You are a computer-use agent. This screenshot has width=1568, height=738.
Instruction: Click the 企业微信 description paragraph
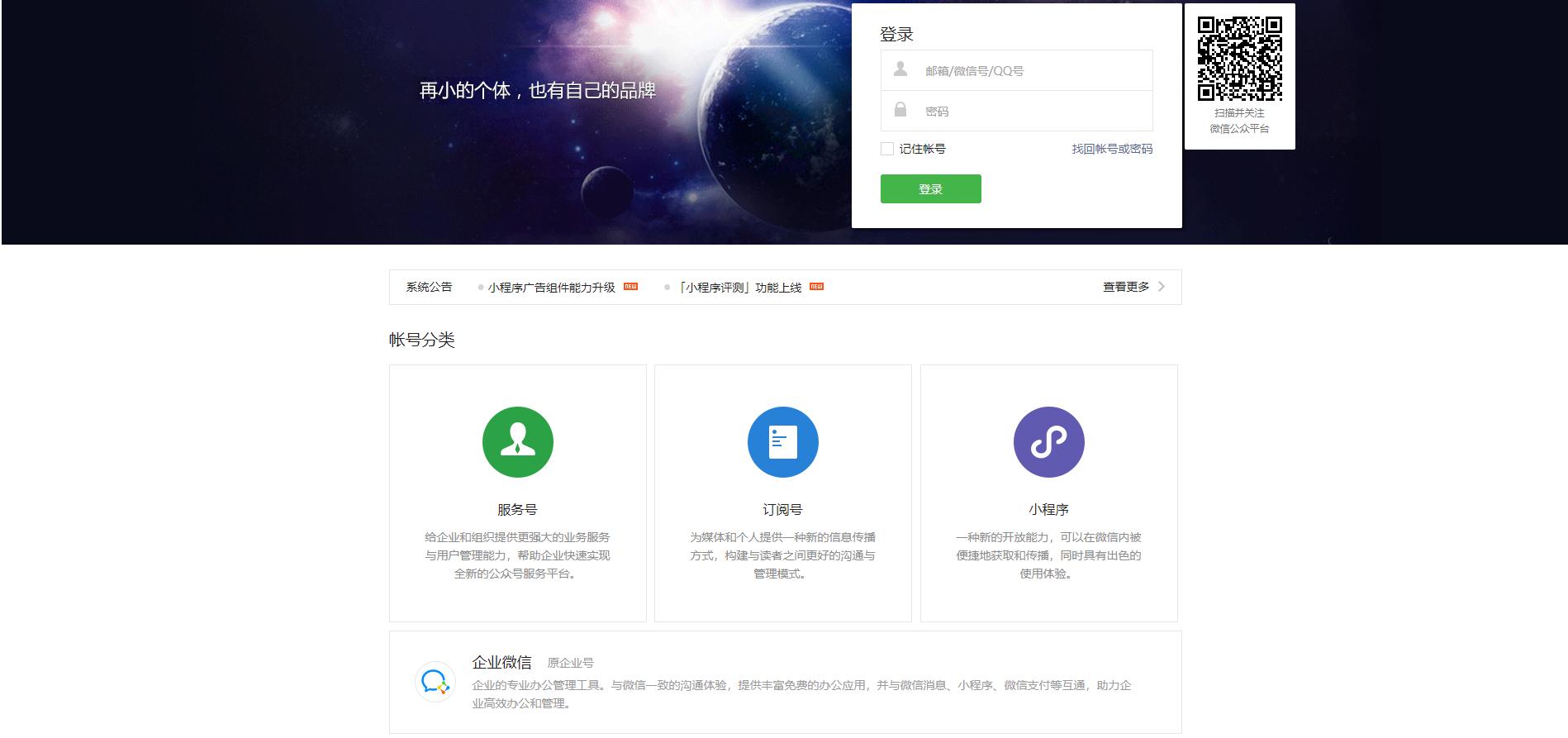(801, 694)
